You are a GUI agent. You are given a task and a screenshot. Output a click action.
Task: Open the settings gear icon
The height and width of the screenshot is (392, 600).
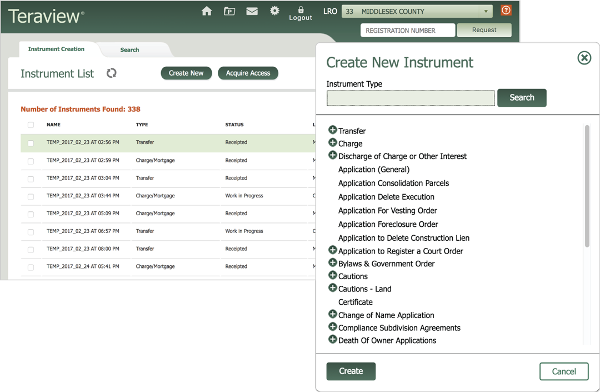pyautogui.click(x=274, y=11)
